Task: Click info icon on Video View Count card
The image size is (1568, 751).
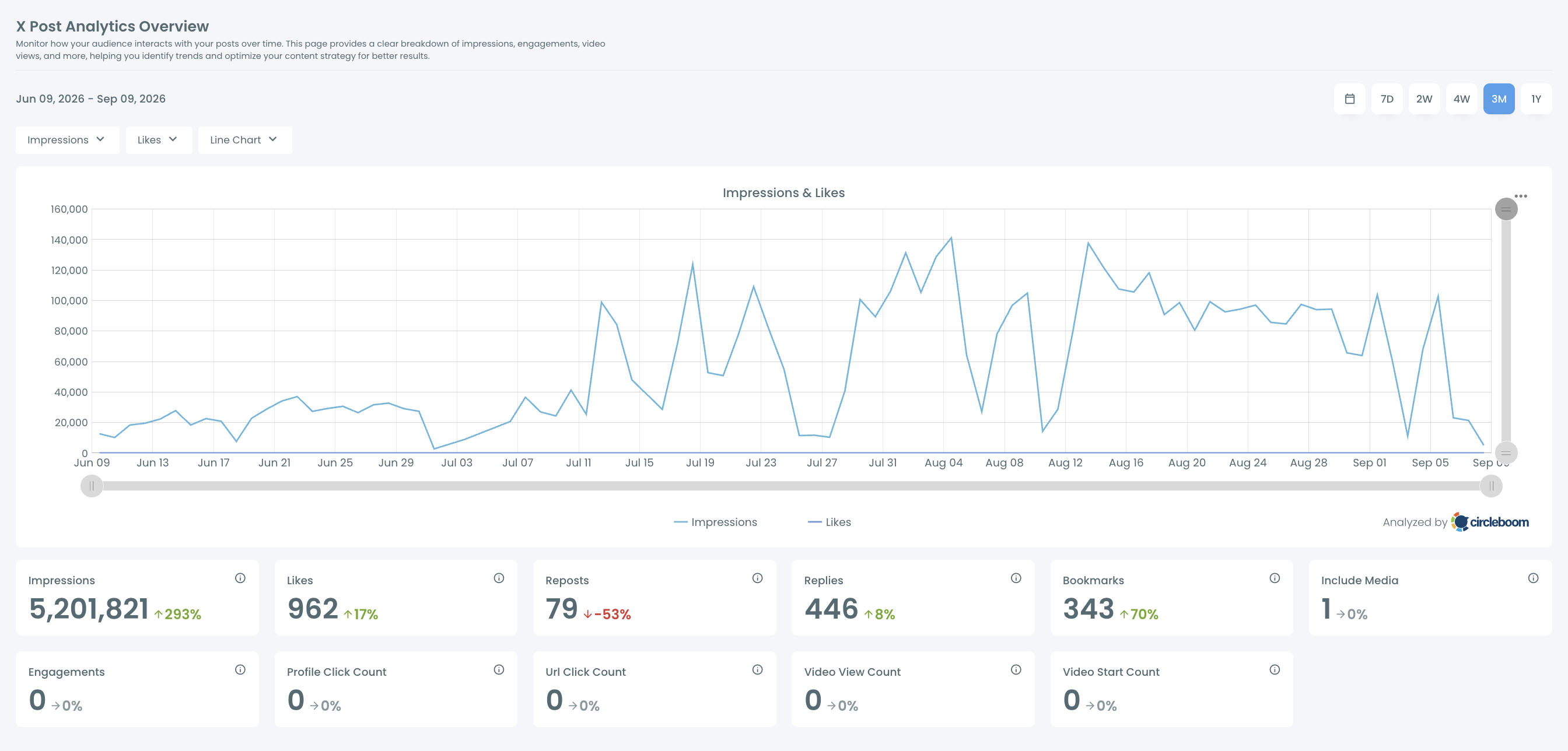Action: click(1016, 669)
